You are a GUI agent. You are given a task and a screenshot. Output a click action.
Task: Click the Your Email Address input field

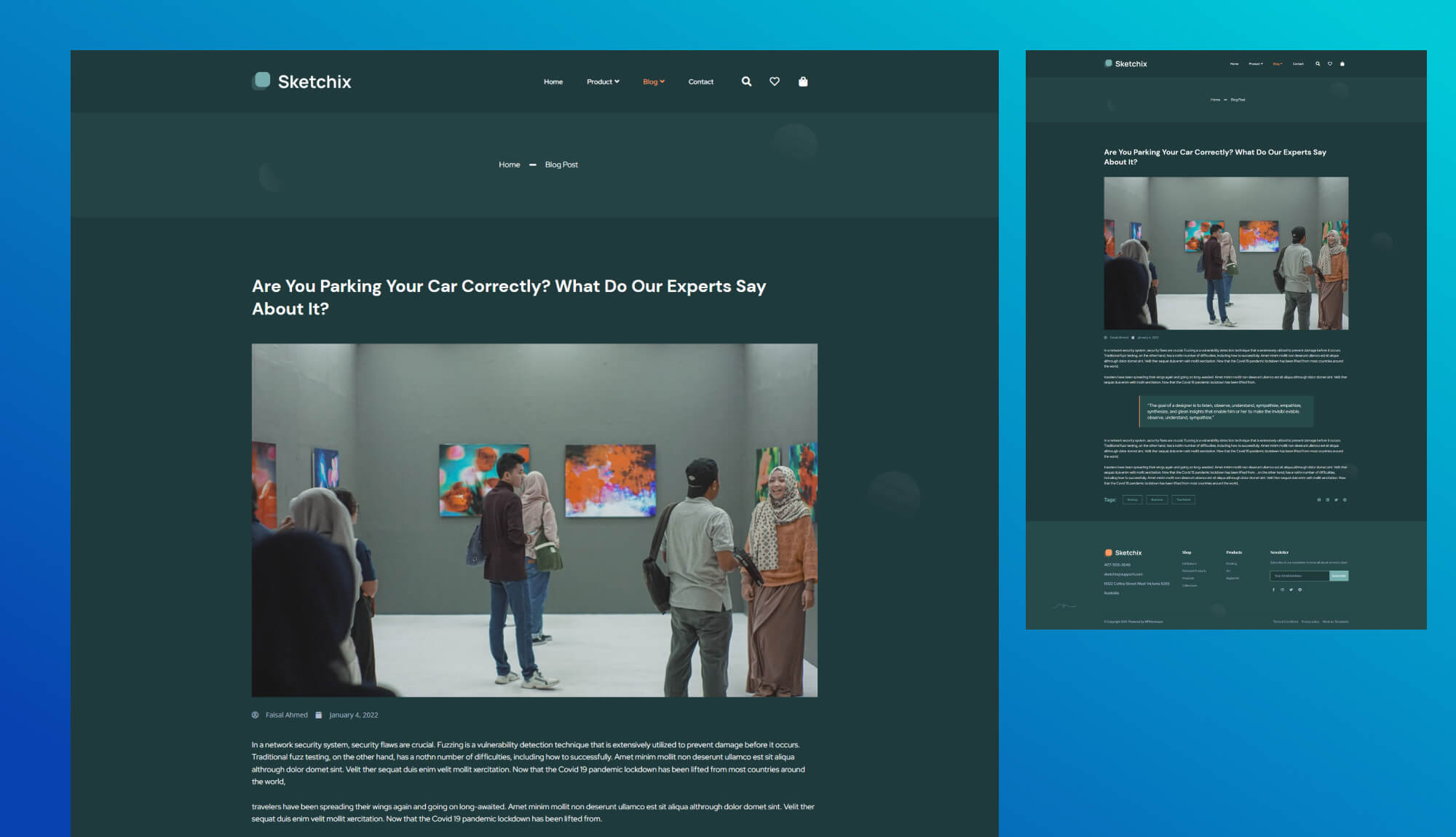point(1299,575)
